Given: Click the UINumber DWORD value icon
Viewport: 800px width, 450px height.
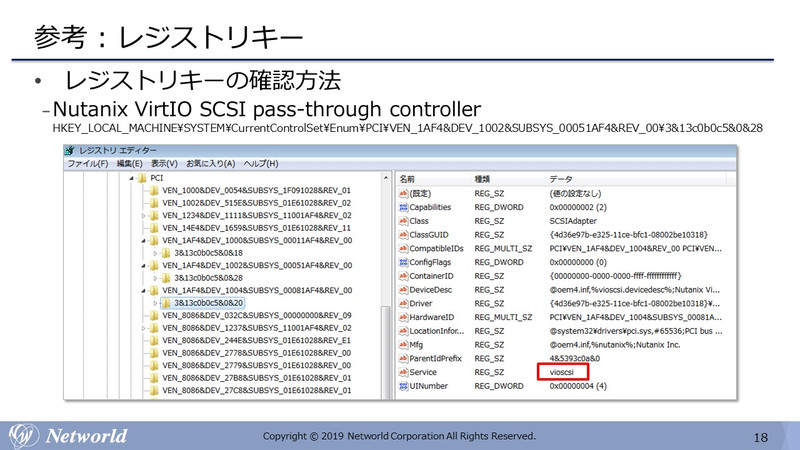Looking at the screenshot, I should click(403, 386).
